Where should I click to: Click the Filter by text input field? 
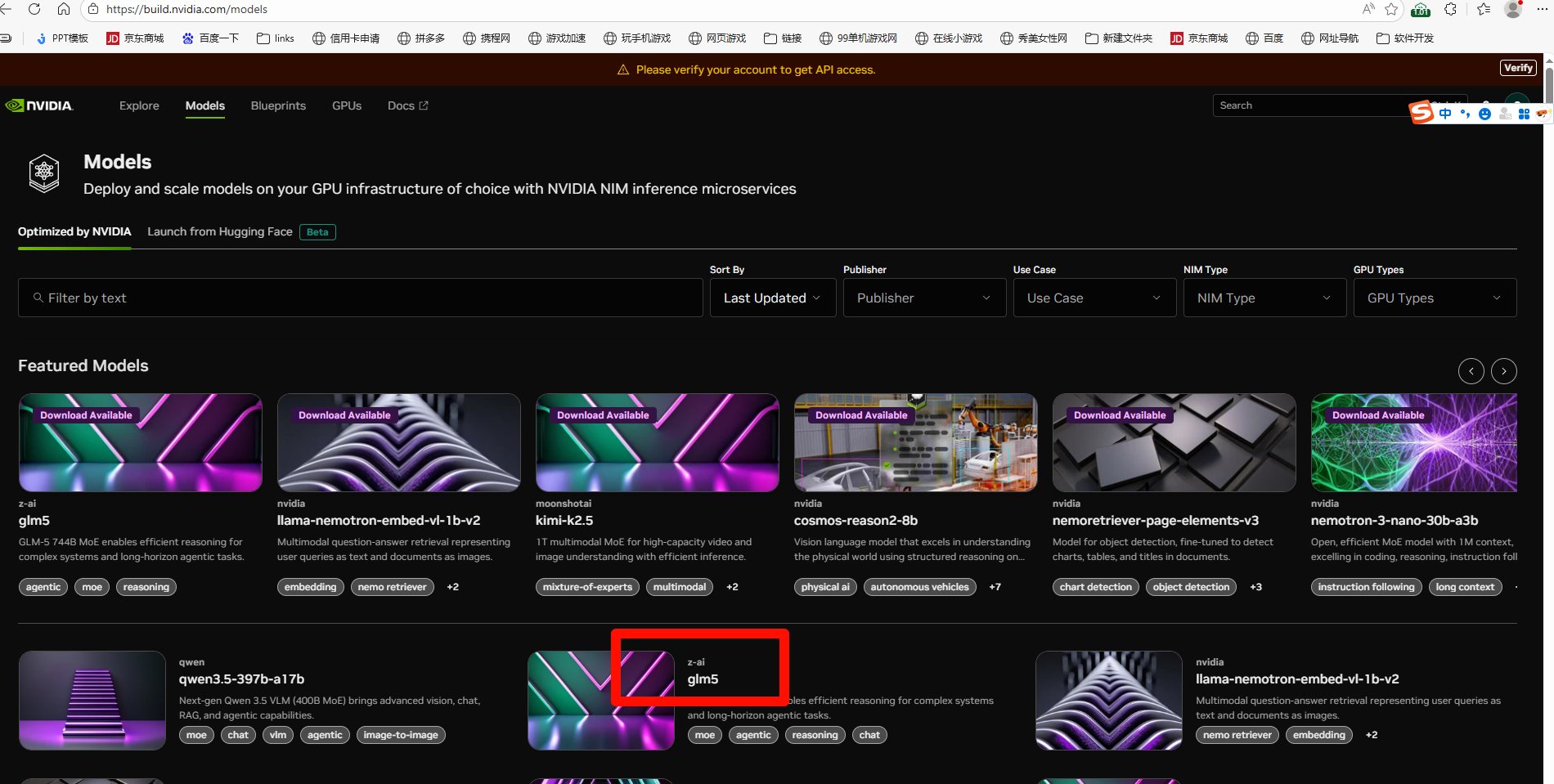tap(361, 298)
